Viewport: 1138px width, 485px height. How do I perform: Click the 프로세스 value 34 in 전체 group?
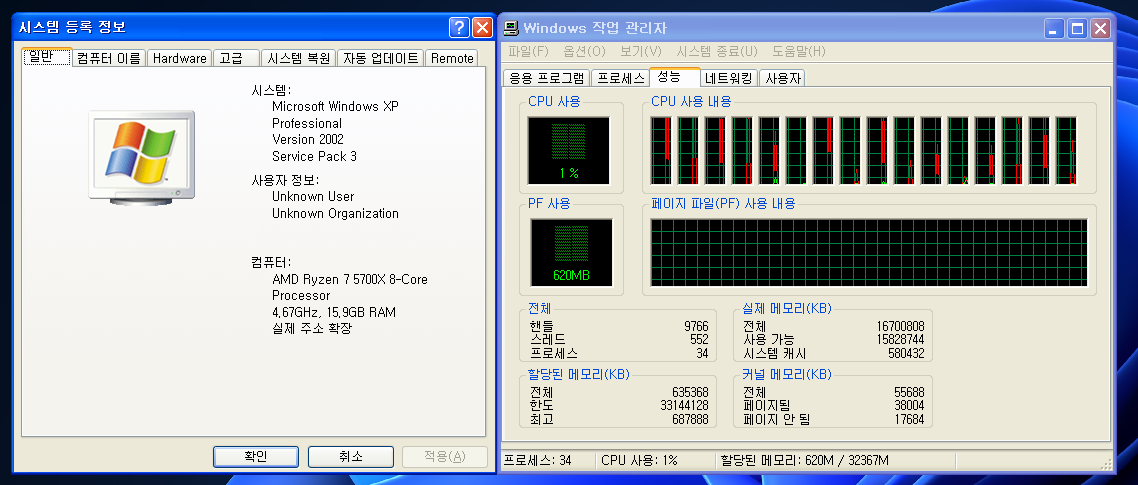[x=702, y=354]
